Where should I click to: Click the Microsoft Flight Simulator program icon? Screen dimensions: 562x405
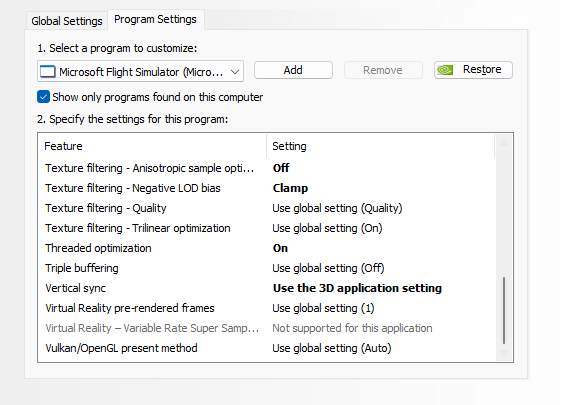pos(48,72)
